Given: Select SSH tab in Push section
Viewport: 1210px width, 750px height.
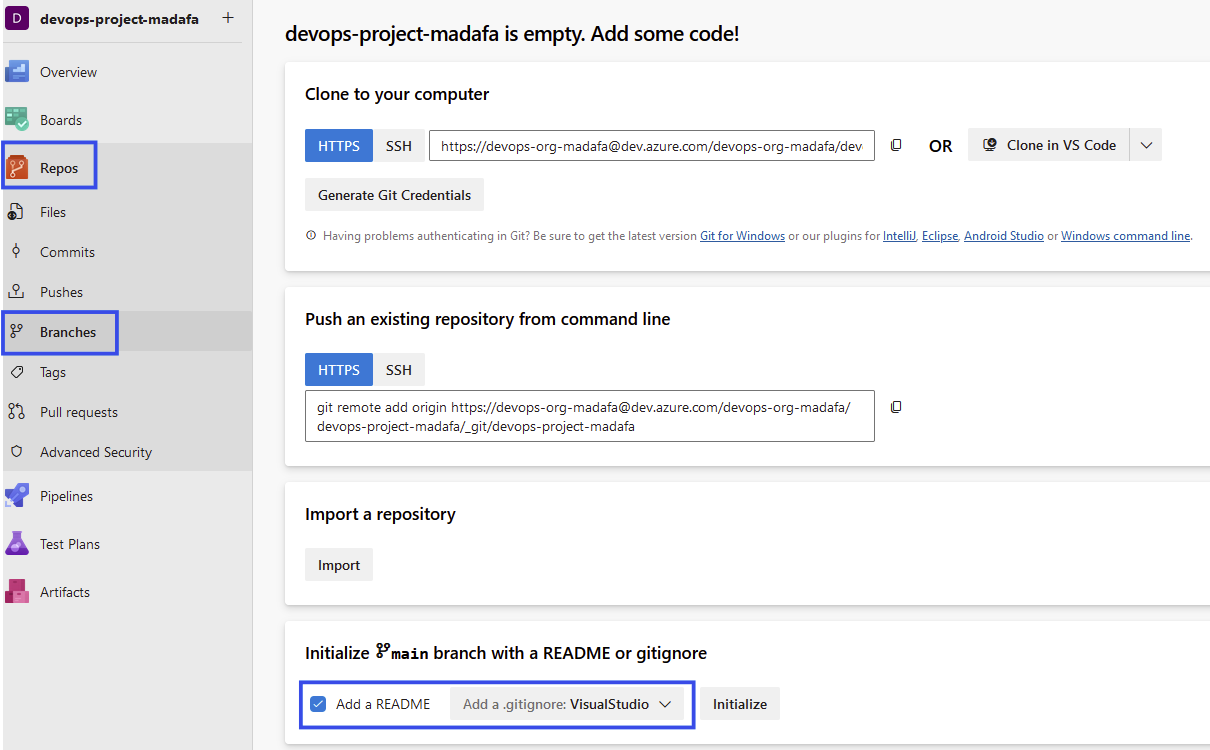Looking at the screenshot, I should (x=399, y=370).
